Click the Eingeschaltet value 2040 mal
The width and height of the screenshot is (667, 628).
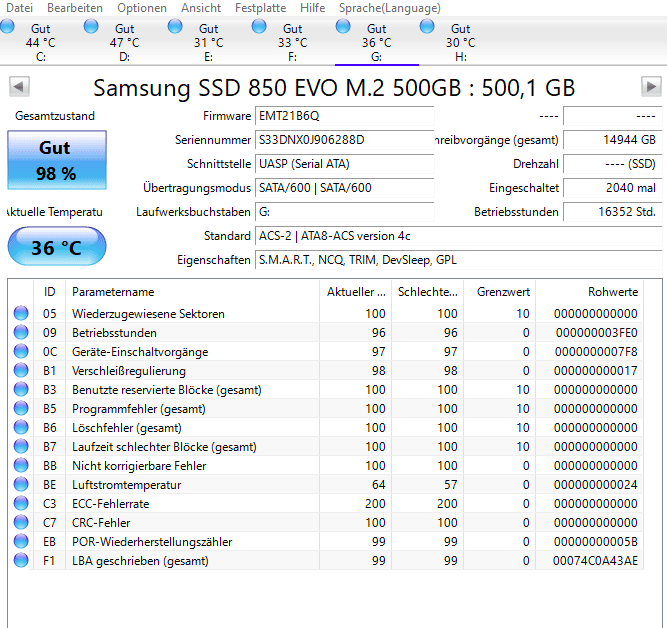point(613,188)
